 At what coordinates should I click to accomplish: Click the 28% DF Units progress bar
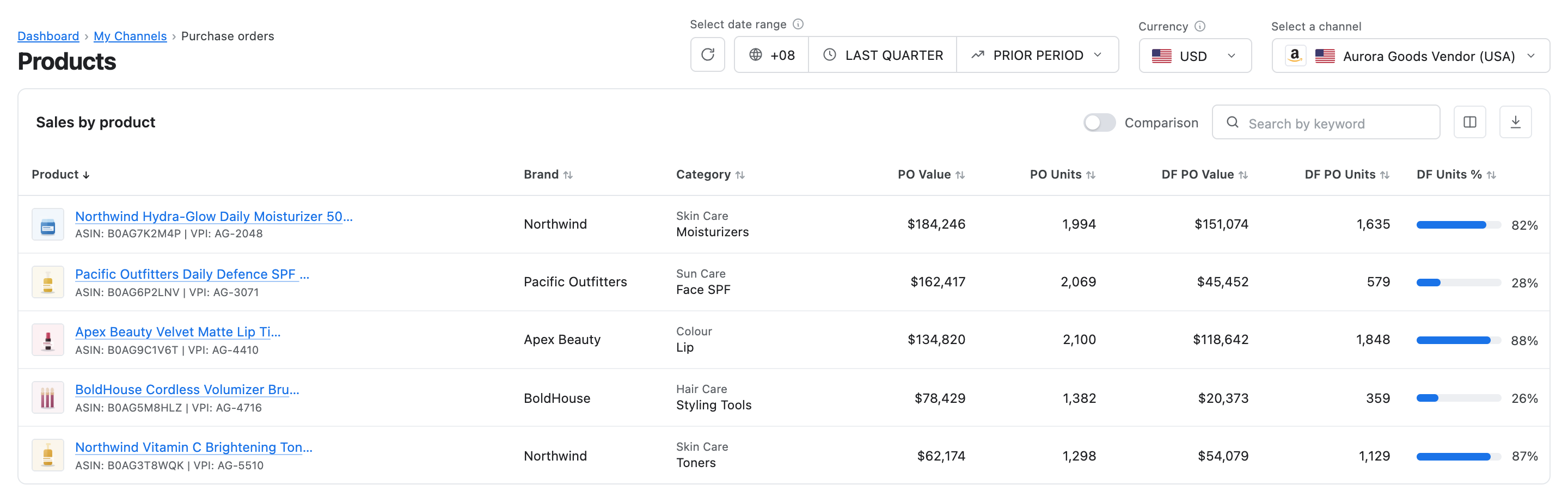pos(1459,283)
